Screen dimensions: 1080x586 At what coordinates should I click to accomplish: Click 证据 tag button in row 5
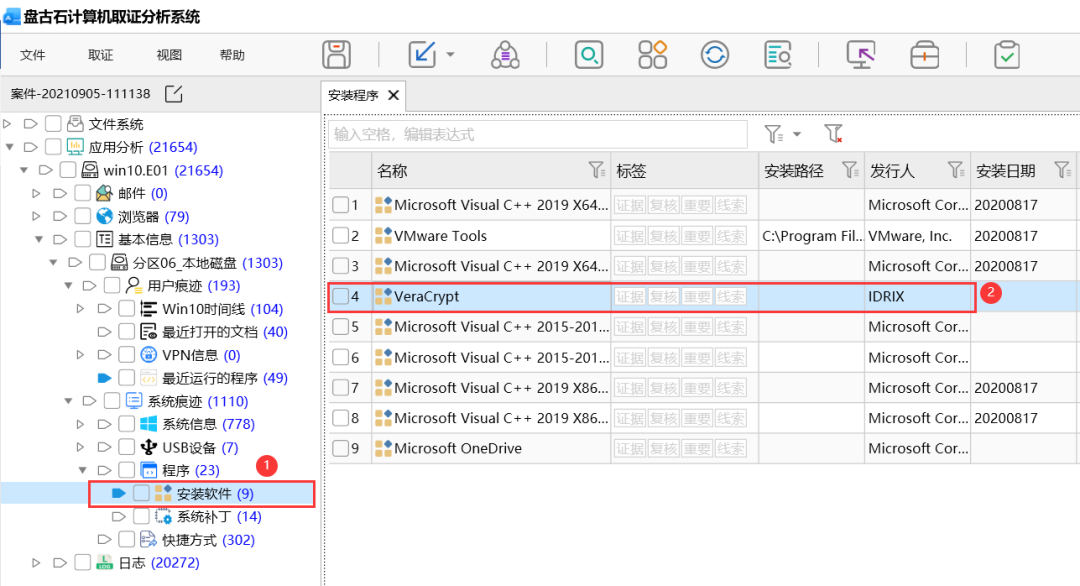click(x=630, y=327)
